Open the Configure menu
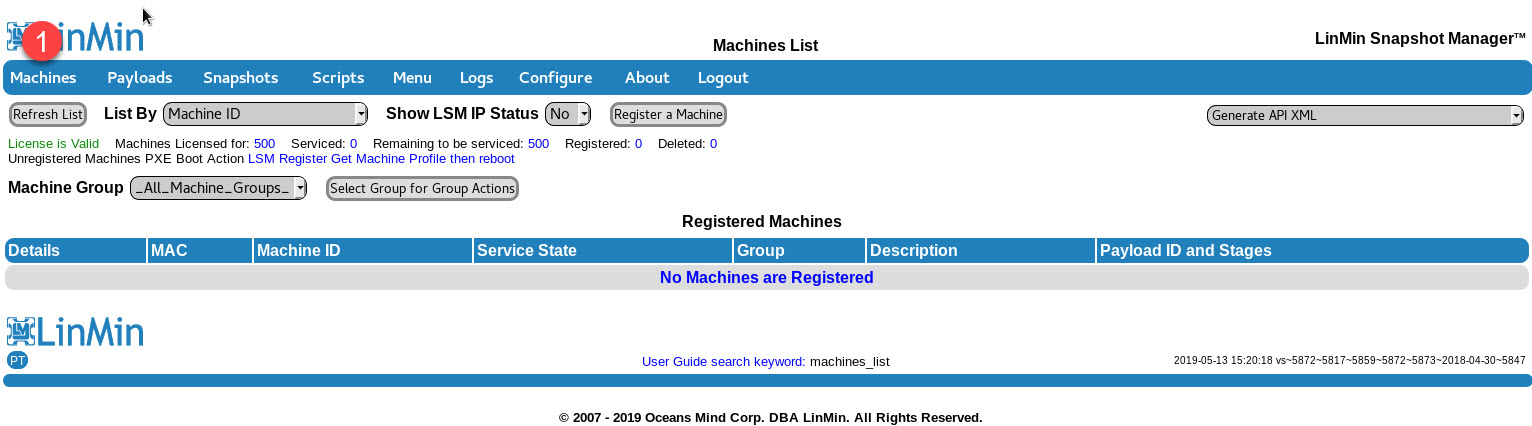This screenshot has height=426, width=1532. coord(555,77)
